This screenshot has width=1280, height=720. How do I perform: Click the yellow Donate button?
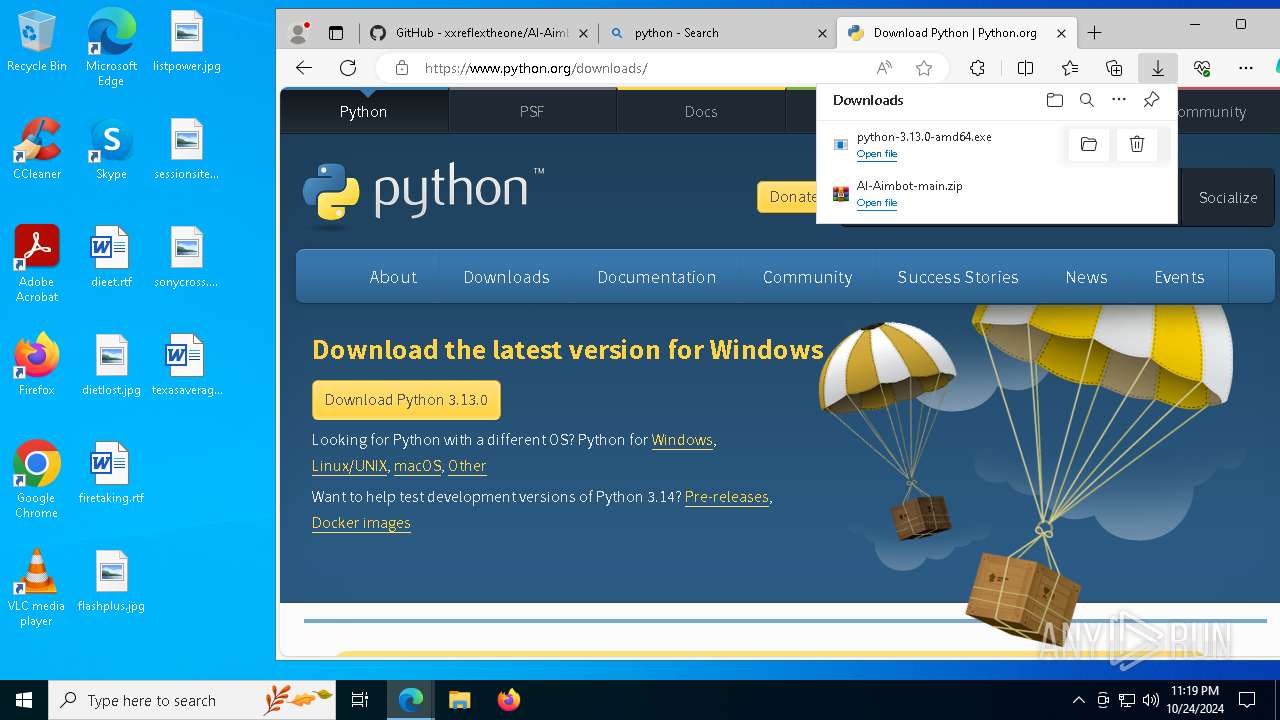[x=788, y=197]
